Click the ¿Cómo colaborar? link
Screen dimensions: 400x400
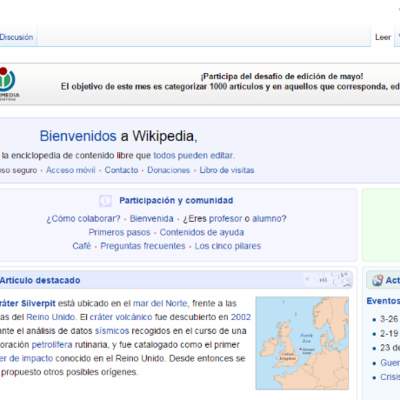click(x=83, y=219)
